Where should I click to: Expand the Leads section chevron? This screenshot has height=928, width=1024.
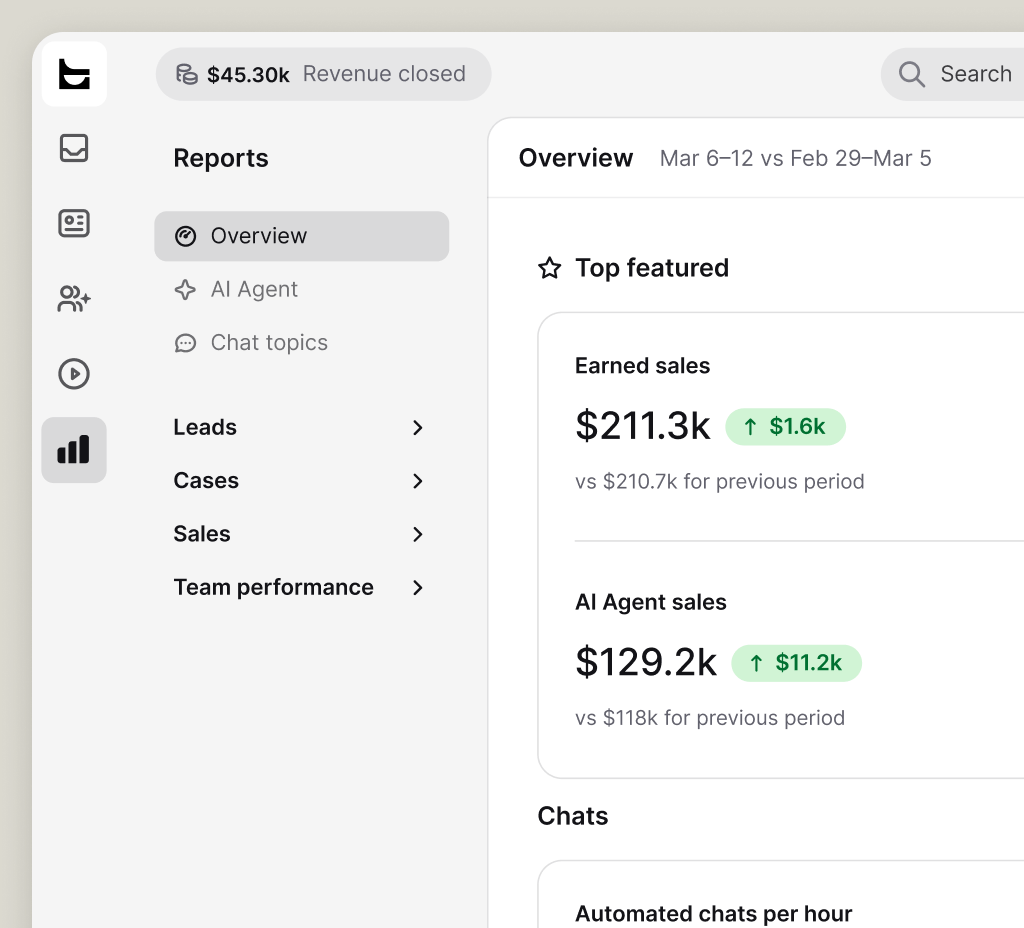418,428
